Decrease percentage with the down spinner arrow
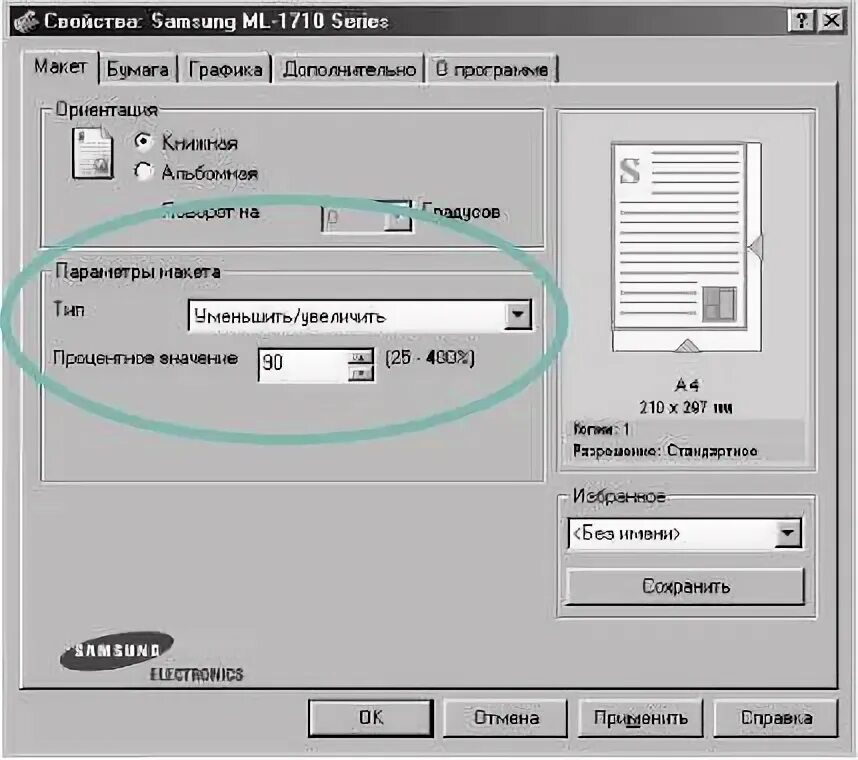Image resolution: width=858 pixels, height=760 pixels. pyautogui.click(x=360, y=373)
